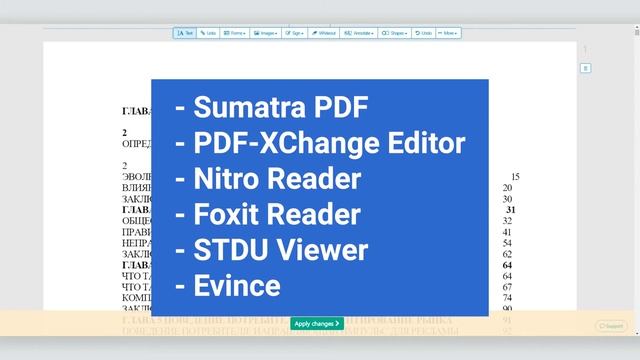Screen dimensions: 640x360
Task: Select the Text tool in the toolbar
Action: coord(185,33)
